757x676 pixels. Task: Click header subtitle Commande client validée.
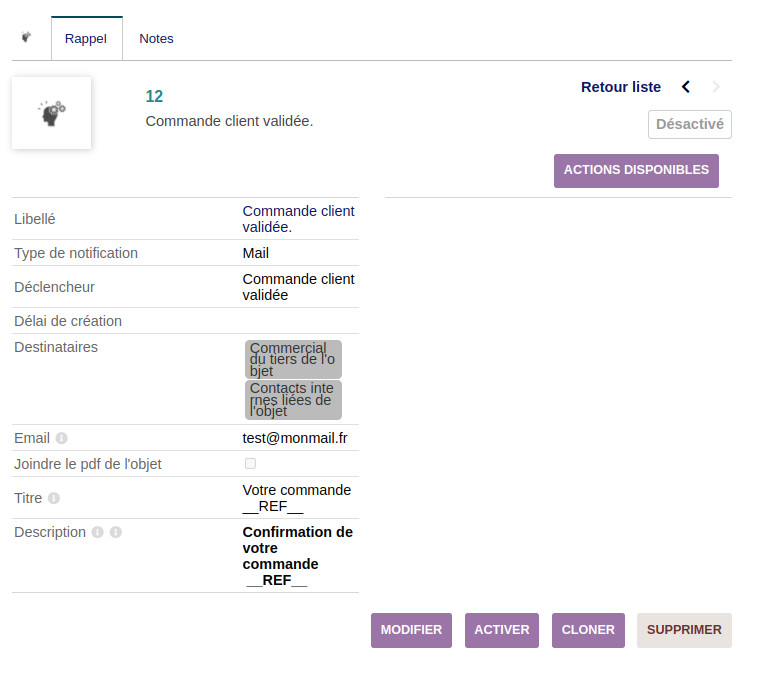[229, 121]
